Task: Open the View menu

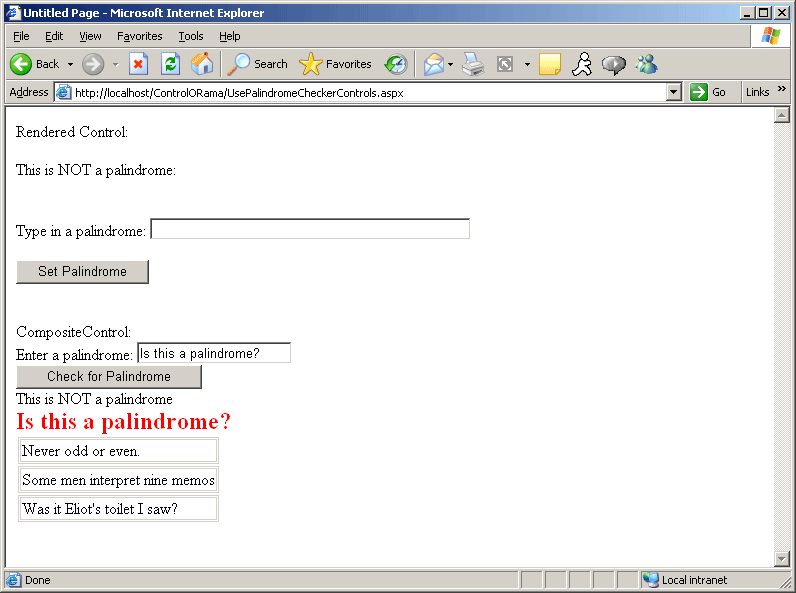Action: (x=90, y=36)
